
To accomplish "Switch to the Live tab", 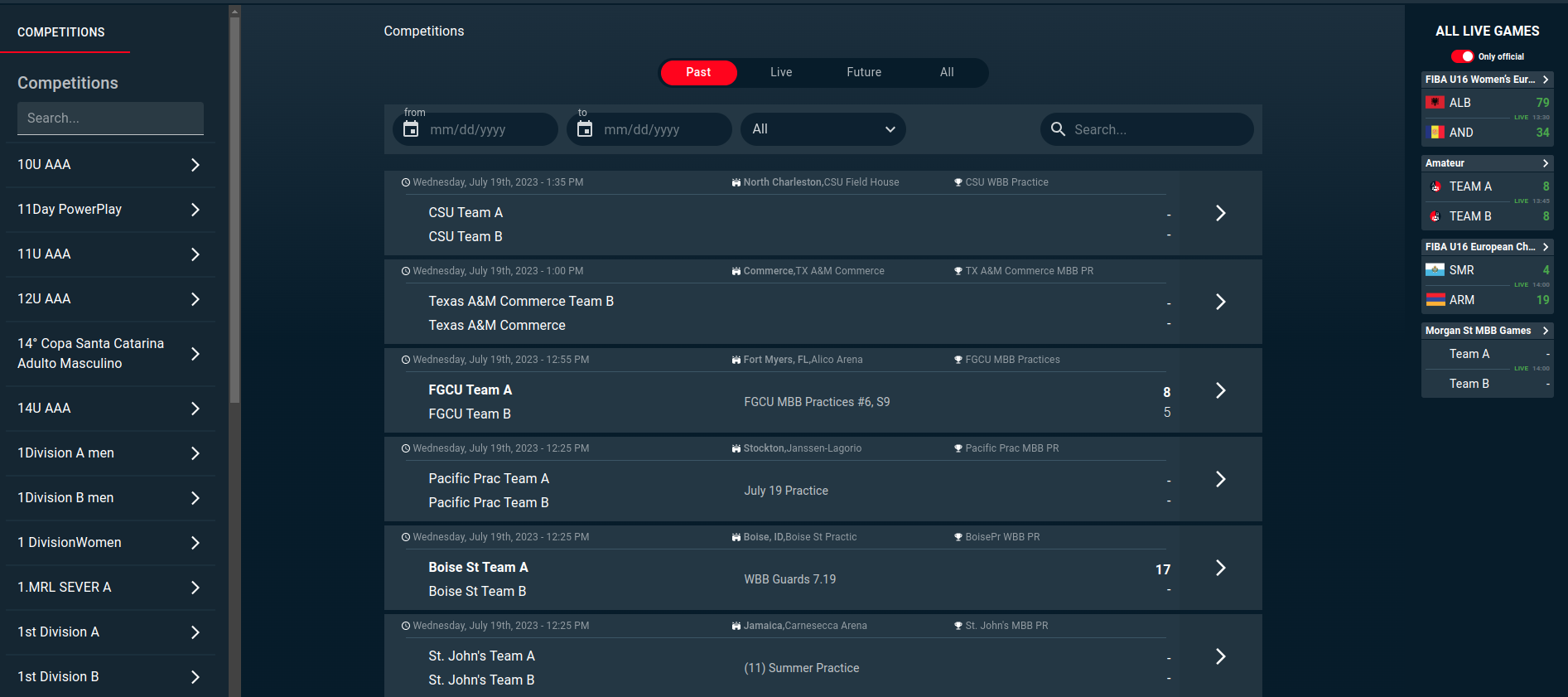I will click(781, 72).
